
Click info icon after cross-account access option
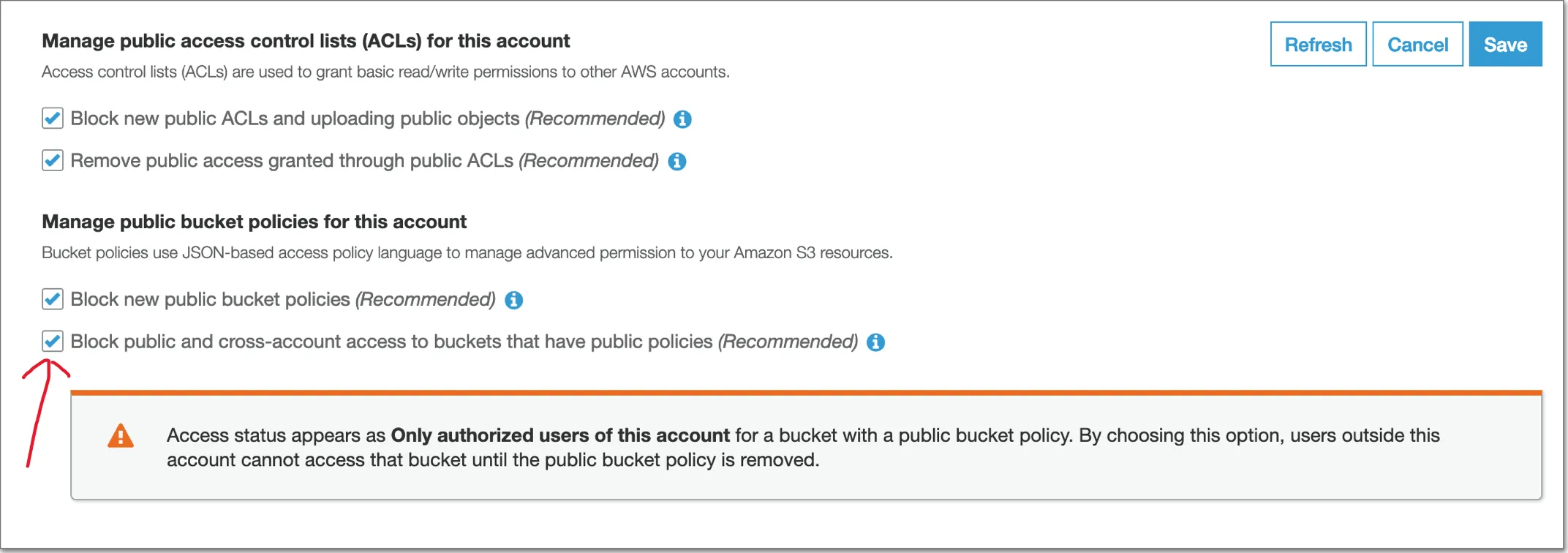pos(875,342)
